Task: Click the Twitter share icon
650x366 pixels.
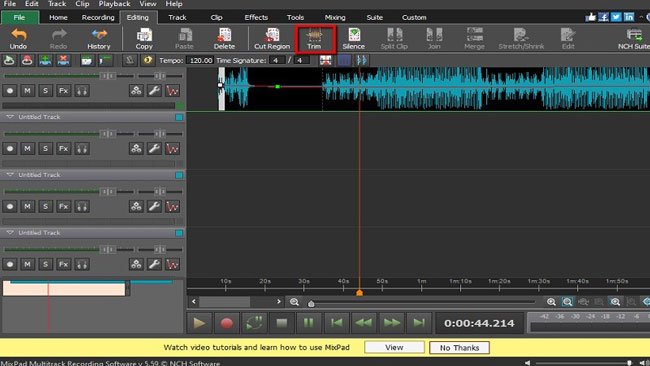Action: point(616,17)
